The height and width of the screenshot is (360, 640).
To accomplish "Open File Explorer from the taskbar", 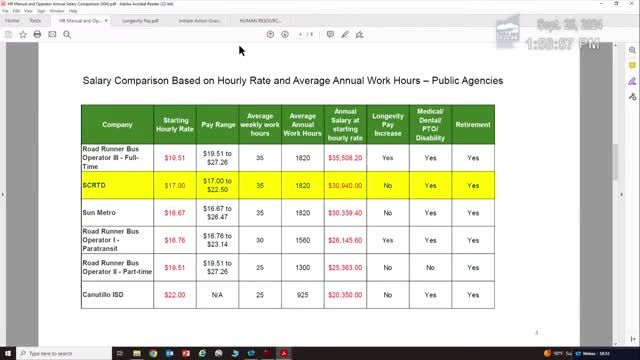I will tap(137, 353).
